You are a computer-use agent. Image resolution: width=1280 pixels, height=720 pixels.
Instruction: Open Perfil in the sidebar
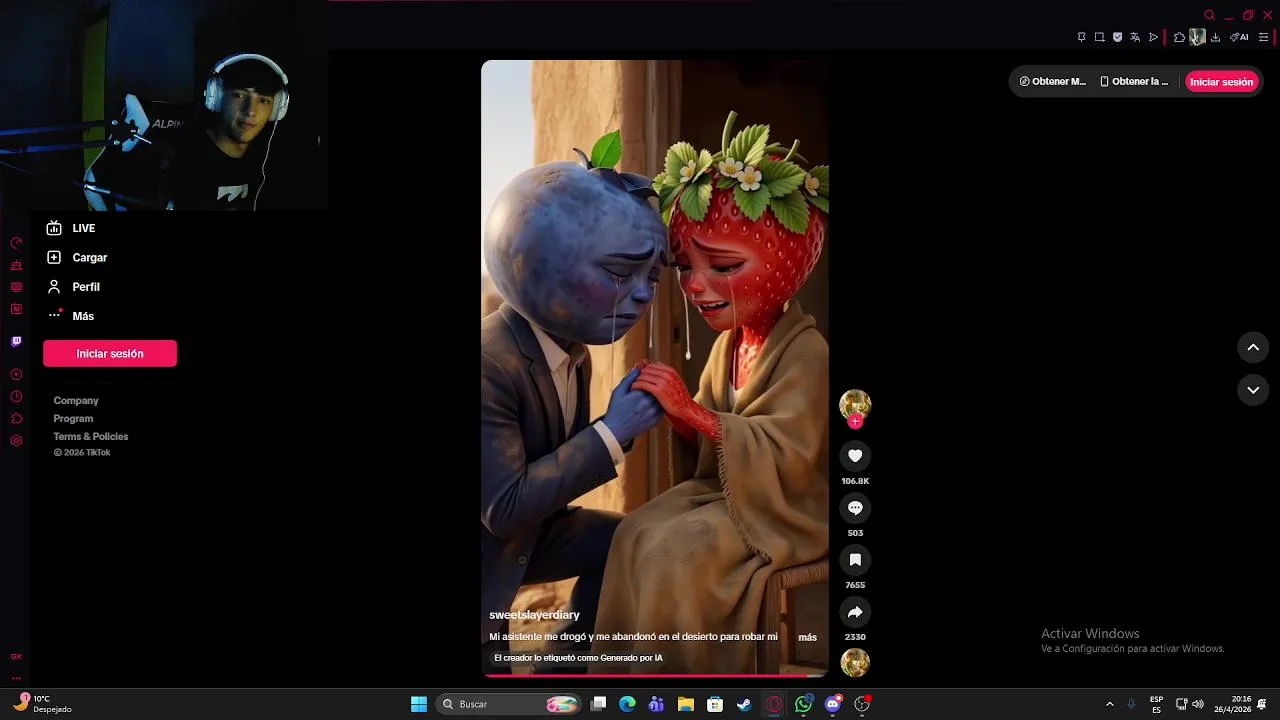pos(74,286)
